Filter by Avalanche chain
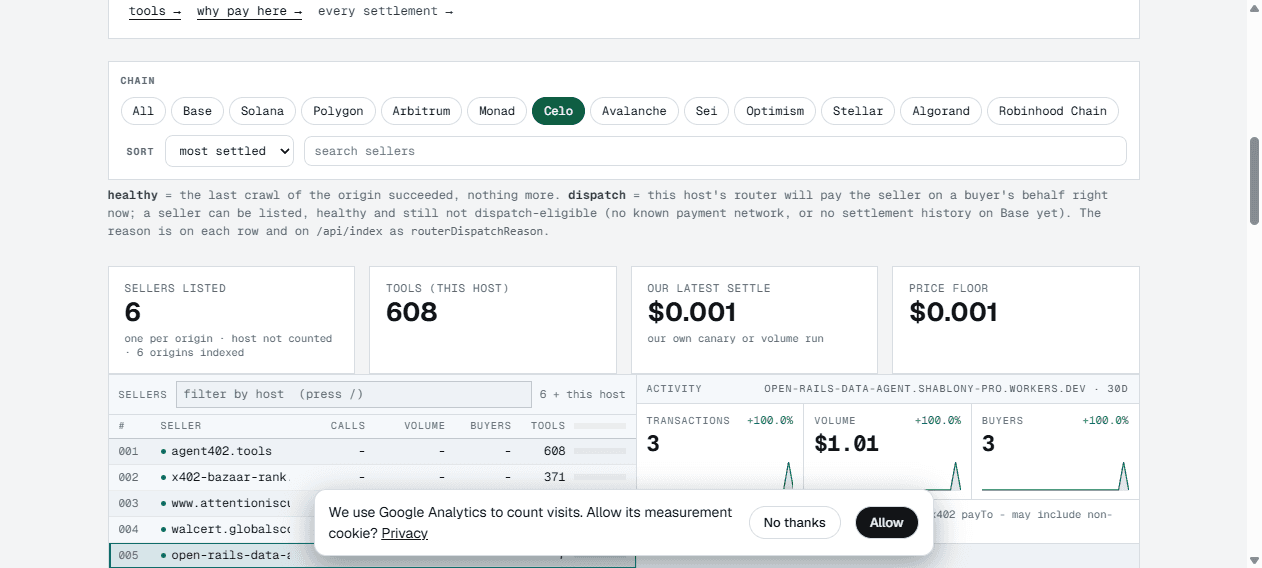Viewport: 1262px width, 568px height. [x=634, y=111]
